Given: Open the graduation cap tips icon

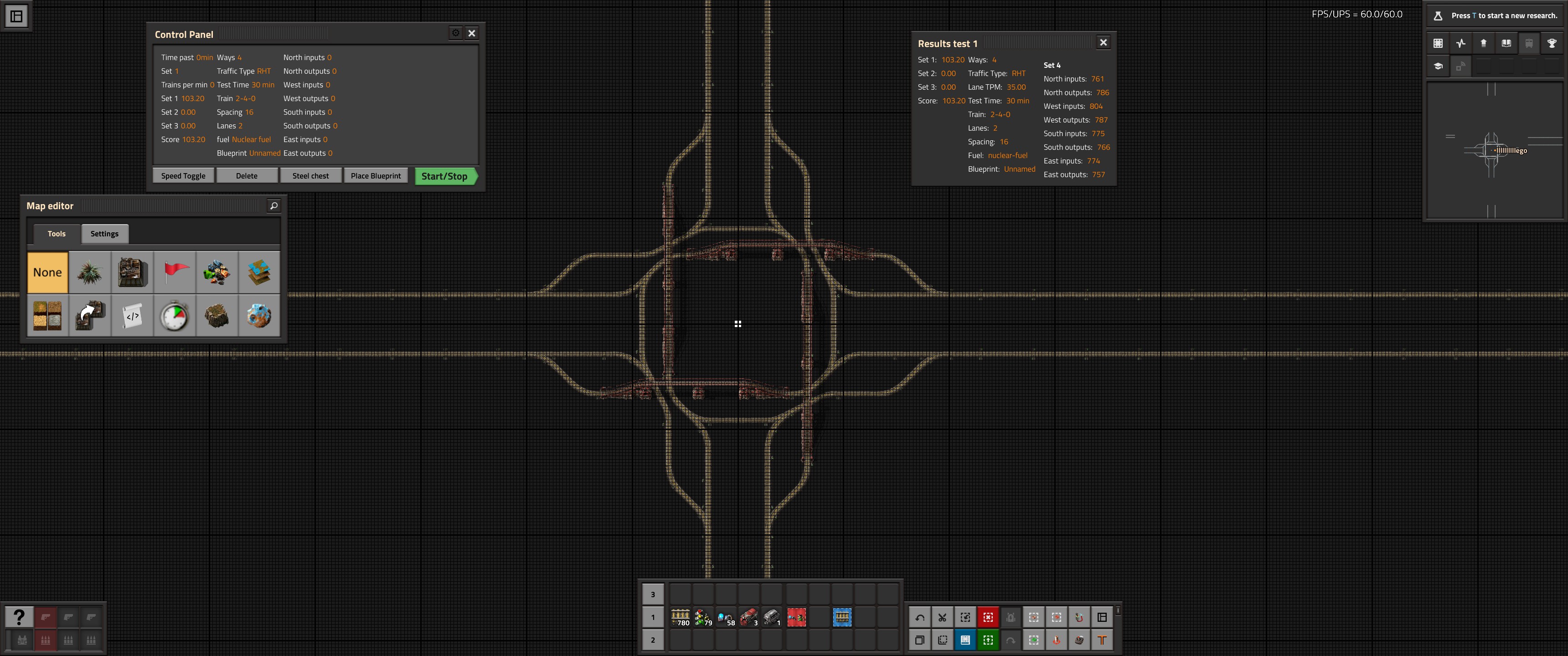Looking at the screenshot, I should pyautogui.click(x=1439, y=66).
